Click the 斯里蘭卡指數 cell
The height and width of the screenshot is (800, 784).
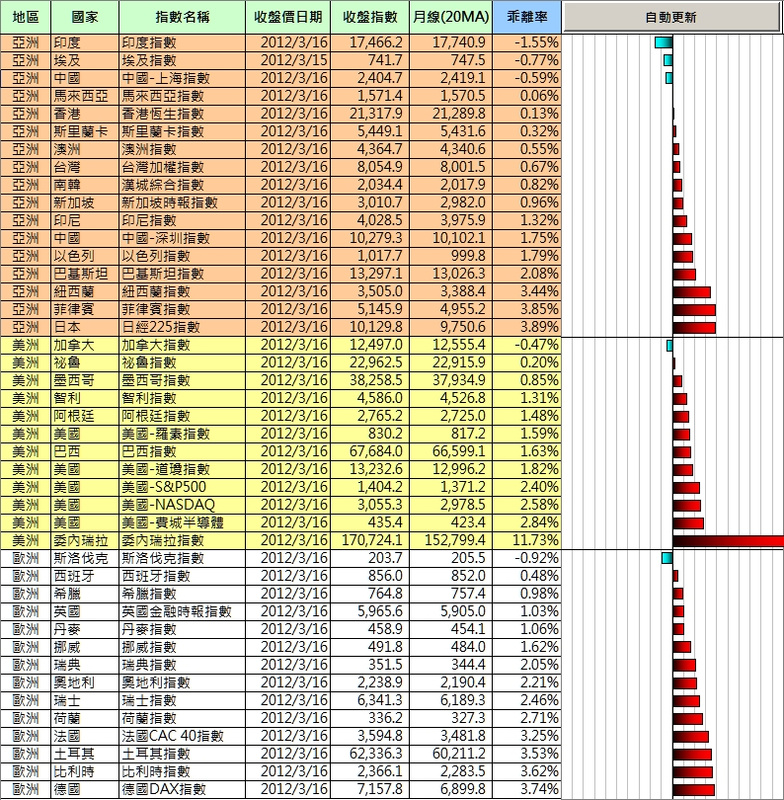(x=182, y=132)
